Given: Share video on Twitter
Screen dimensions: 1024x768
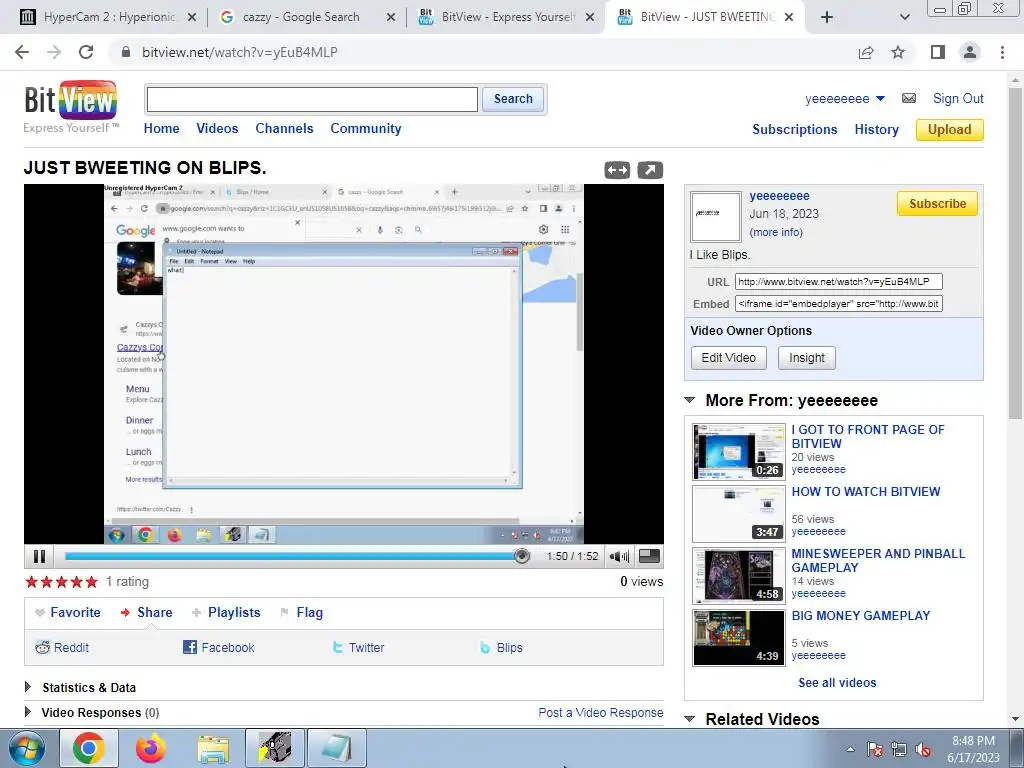Looking at the screenshot, I should click(x=358, y=647).
